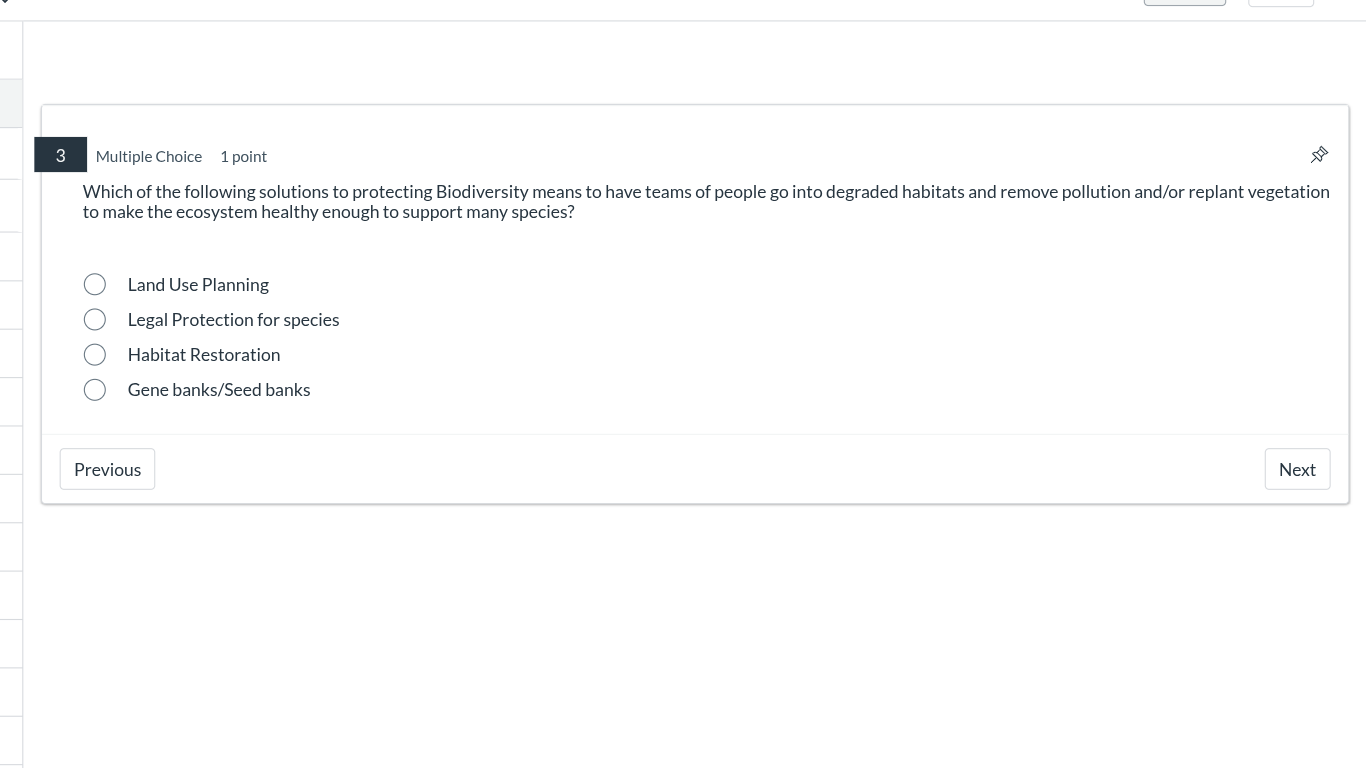Click the "Multiple Choice" question type label
Screen dimensions: 1366x768
coord(149,157)
